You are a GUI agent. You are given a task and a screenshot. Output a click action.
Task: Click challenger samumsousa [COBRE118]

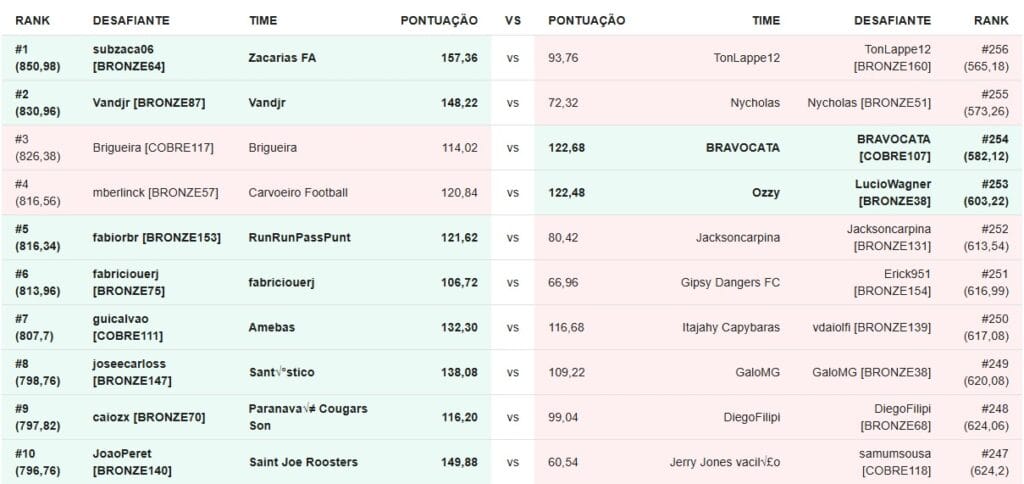(x=895, y=462)
